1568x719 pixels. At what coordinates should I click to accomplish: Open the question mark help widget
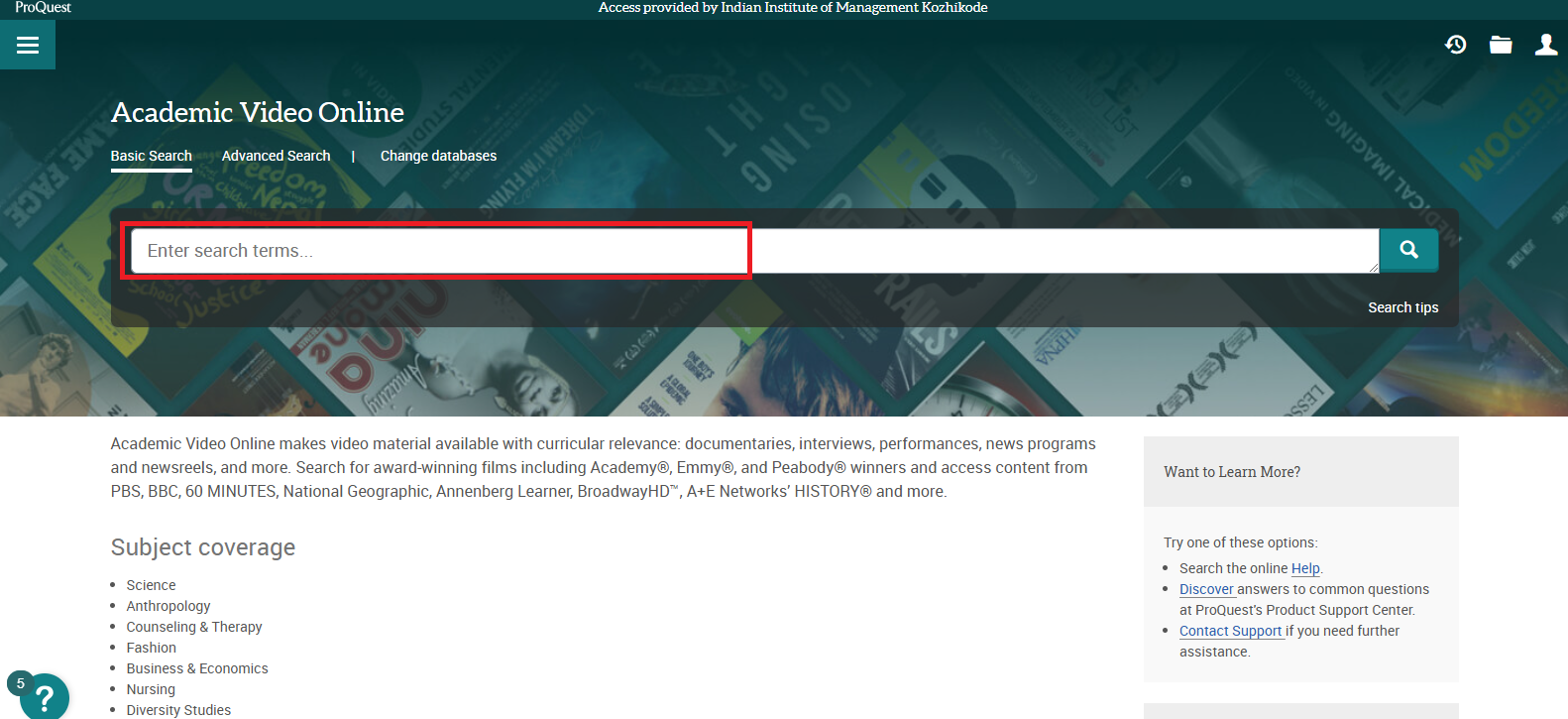click(x=45, y=697)
